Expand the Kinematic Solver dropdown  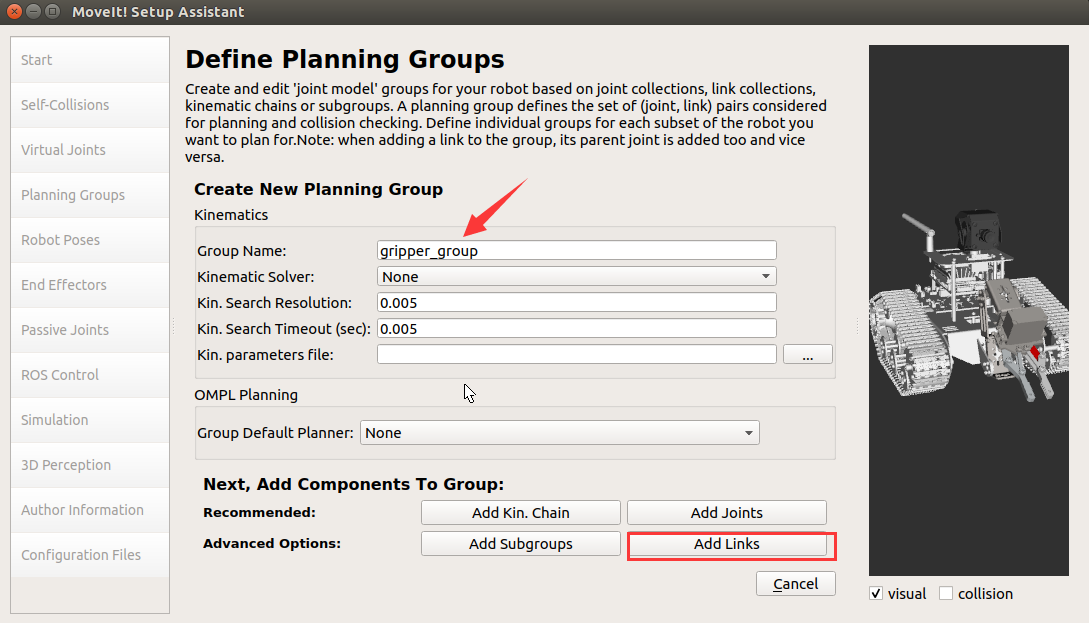point(576,276)
